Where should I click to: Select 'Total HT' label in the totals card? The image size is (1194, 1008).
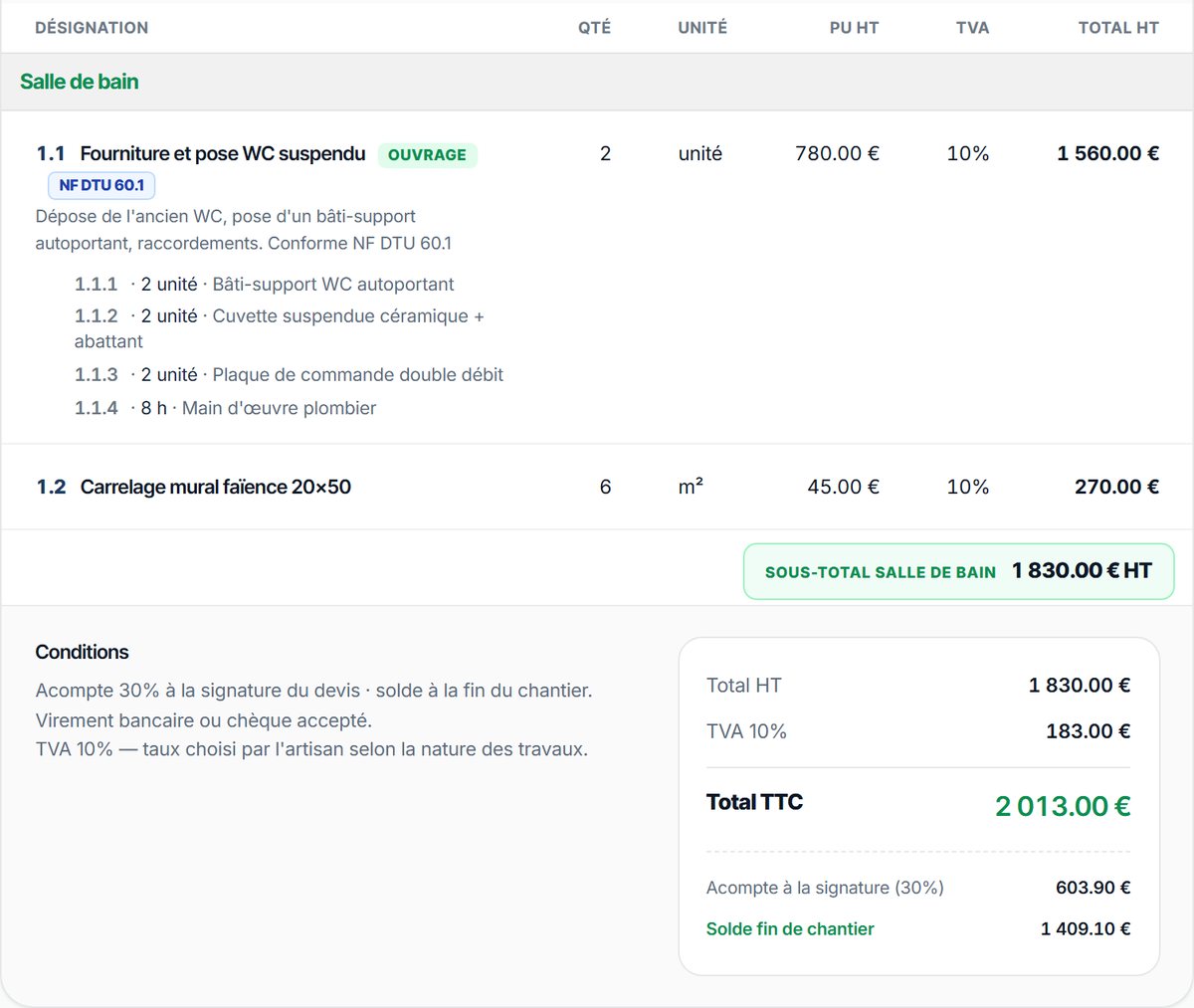744,685
